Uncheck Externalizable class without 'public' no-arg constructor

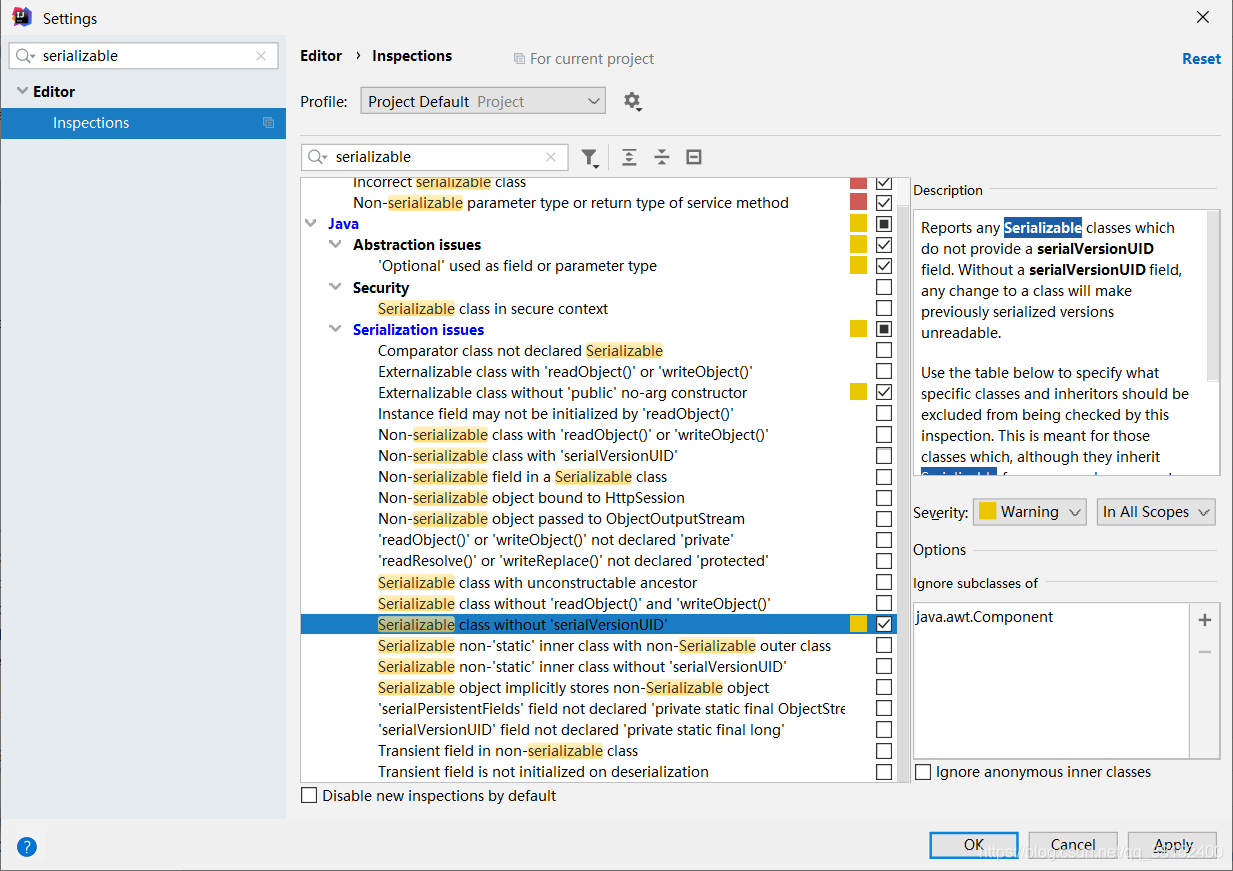pyautogui.click(x=884, y=392)
